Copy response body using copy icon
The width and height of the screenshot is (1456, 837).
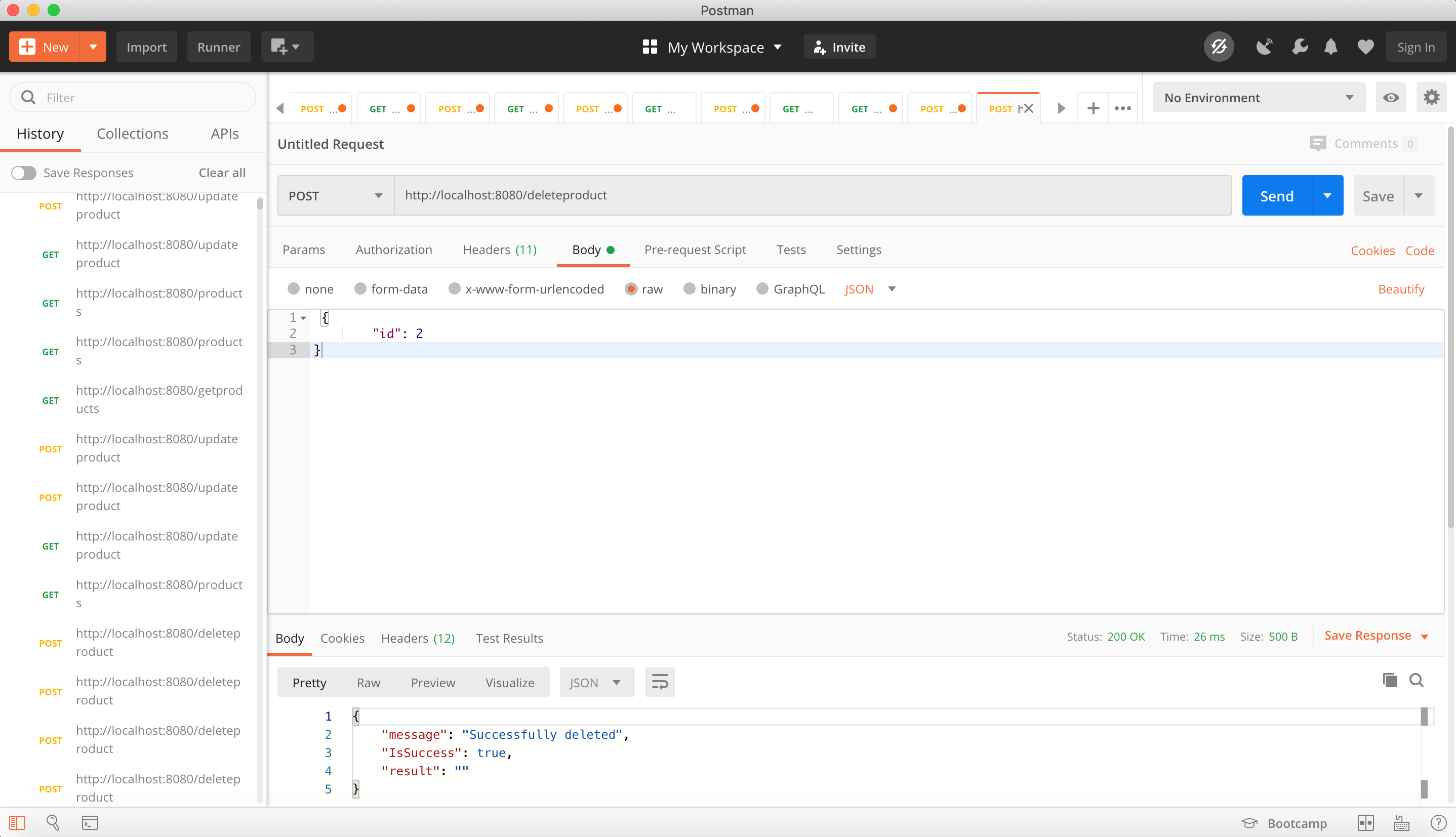coord(1389,680)
